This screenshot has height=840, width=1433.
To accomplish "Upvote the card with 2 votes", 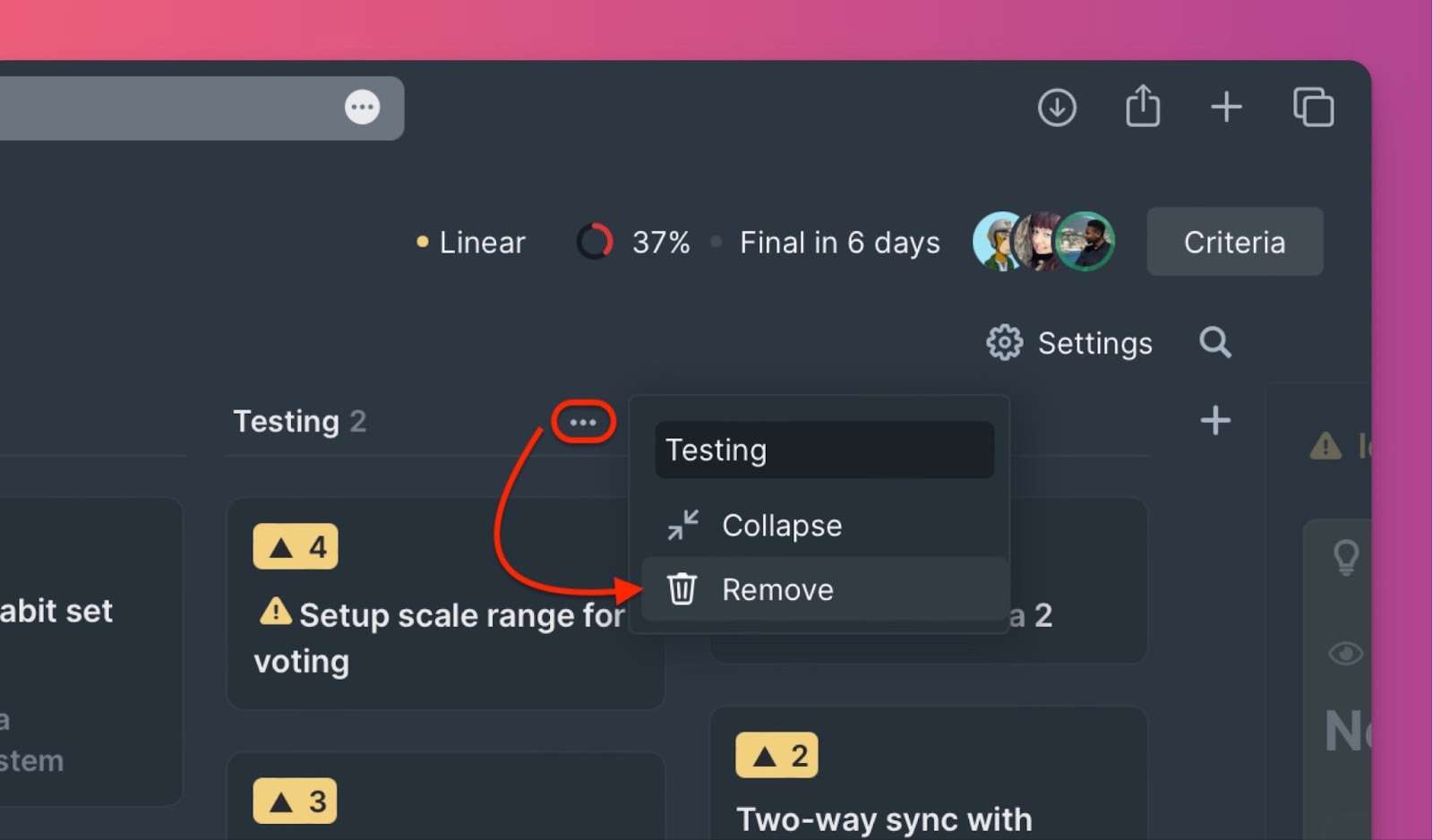I will 777,755.
